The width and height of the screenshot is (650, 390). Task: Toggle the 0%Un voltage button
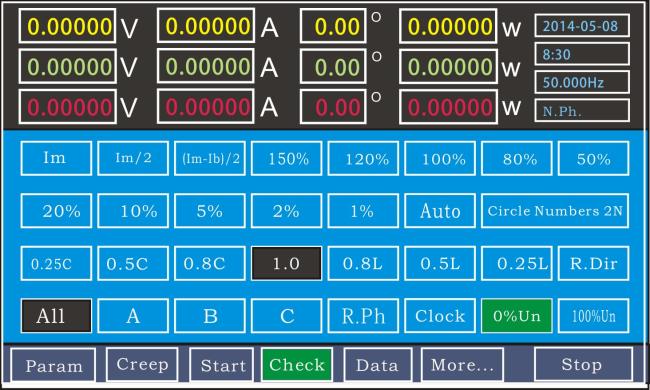pos(517,316)
